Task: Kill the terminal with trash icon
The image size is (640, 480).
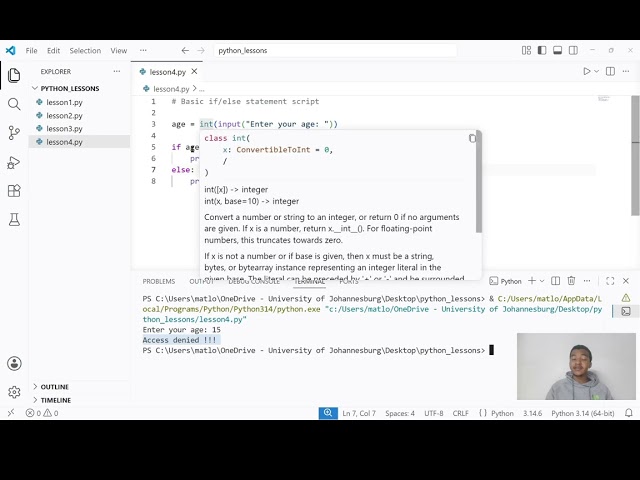Action: pos(571,281)
